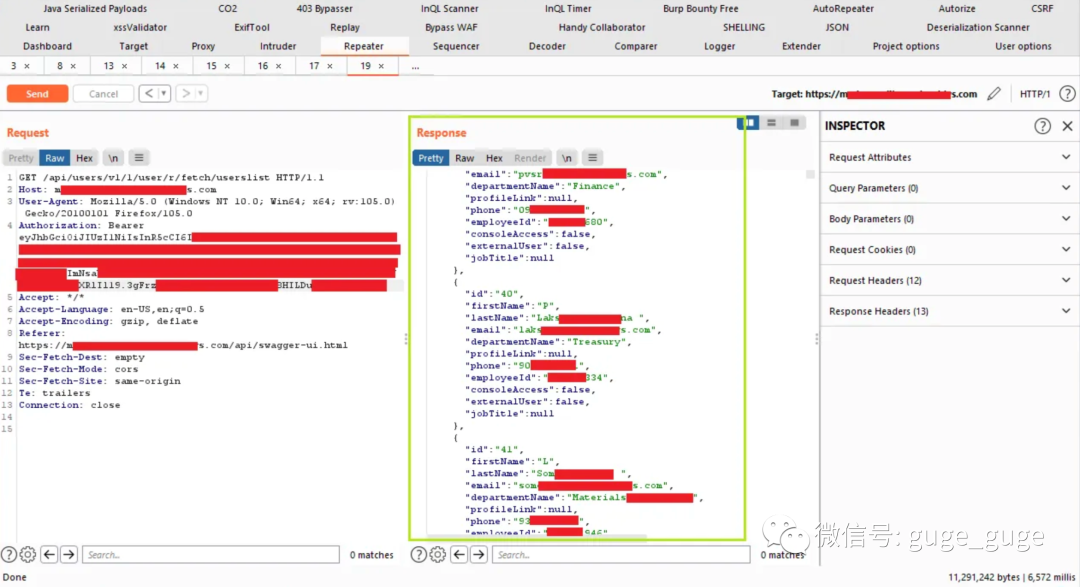Open the response search help icon
Image resolution: width=1080 pixels, height=587 pixels.
tap(418, 555)
